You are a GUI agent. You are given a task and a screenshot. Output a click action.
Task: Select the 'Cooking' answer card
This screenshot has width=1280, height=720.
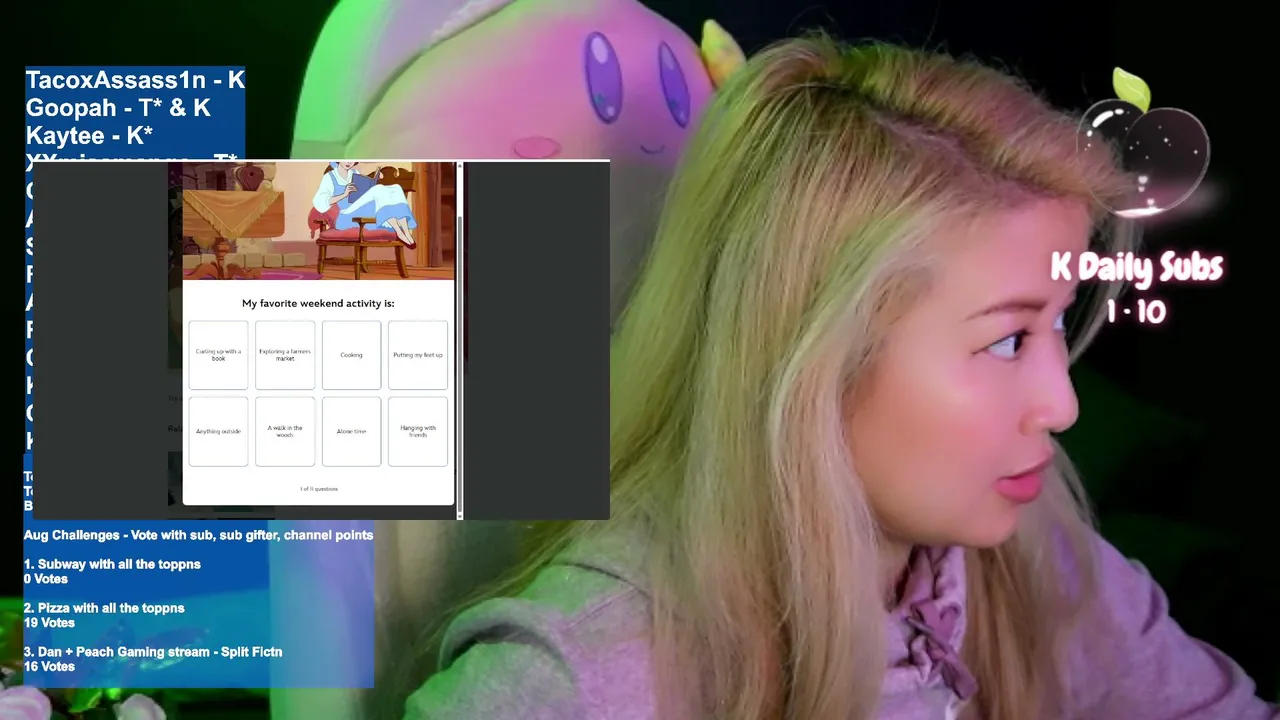[x=351, y=355]
